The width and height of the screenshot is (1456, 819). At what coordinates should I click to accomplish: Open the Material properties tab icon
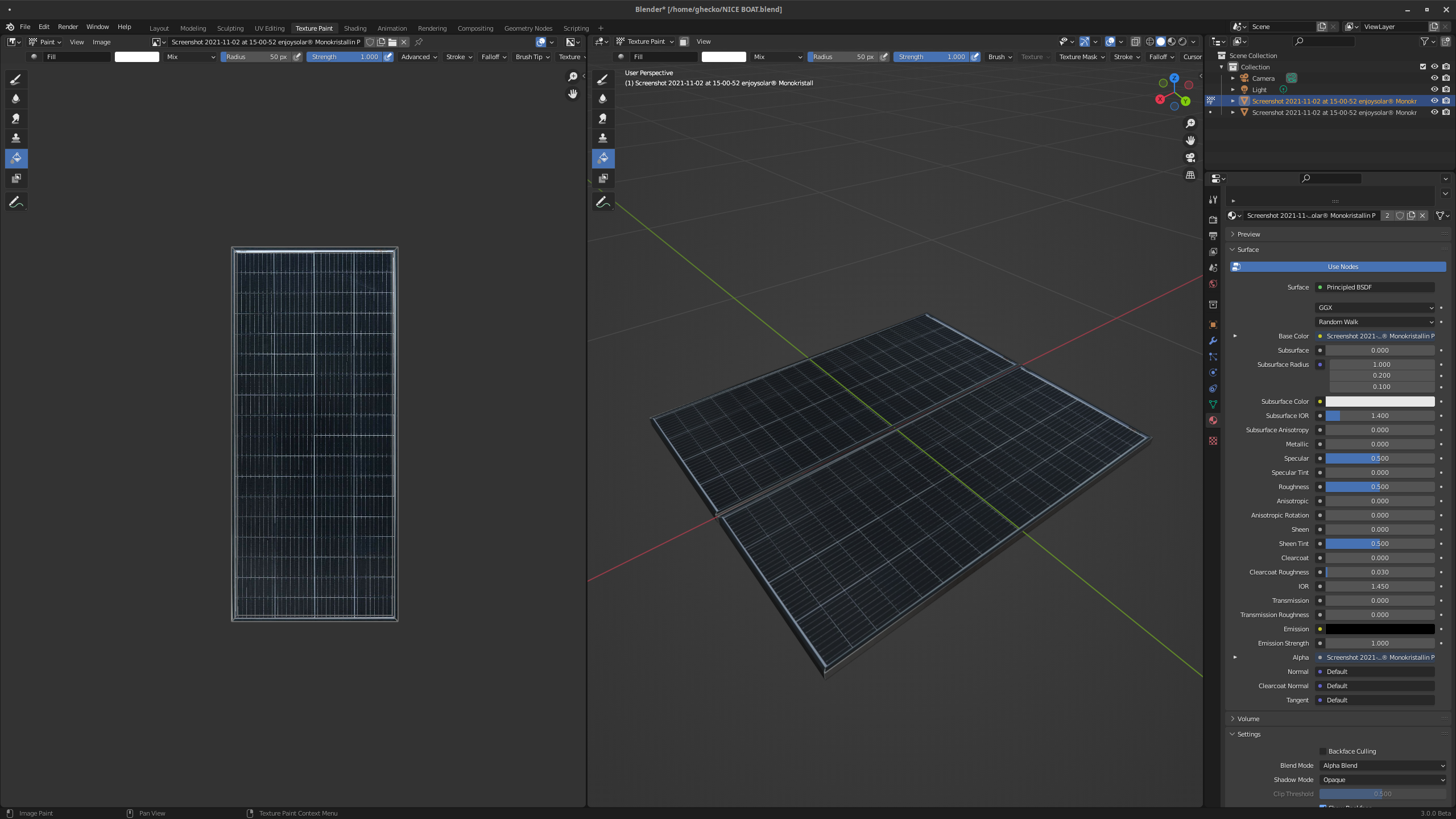tap(1213, 420)
